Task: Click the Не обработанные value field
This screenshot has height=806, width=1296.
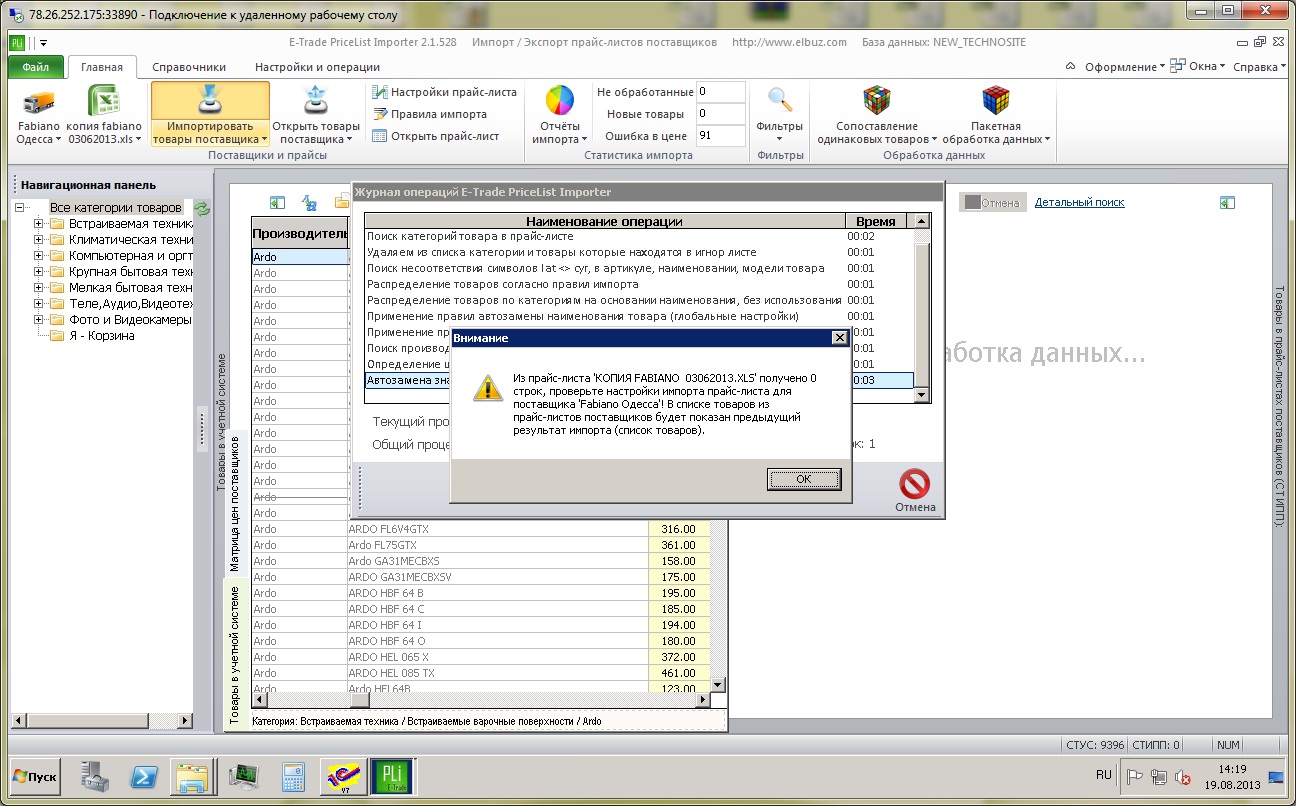Action: (721, 92)
